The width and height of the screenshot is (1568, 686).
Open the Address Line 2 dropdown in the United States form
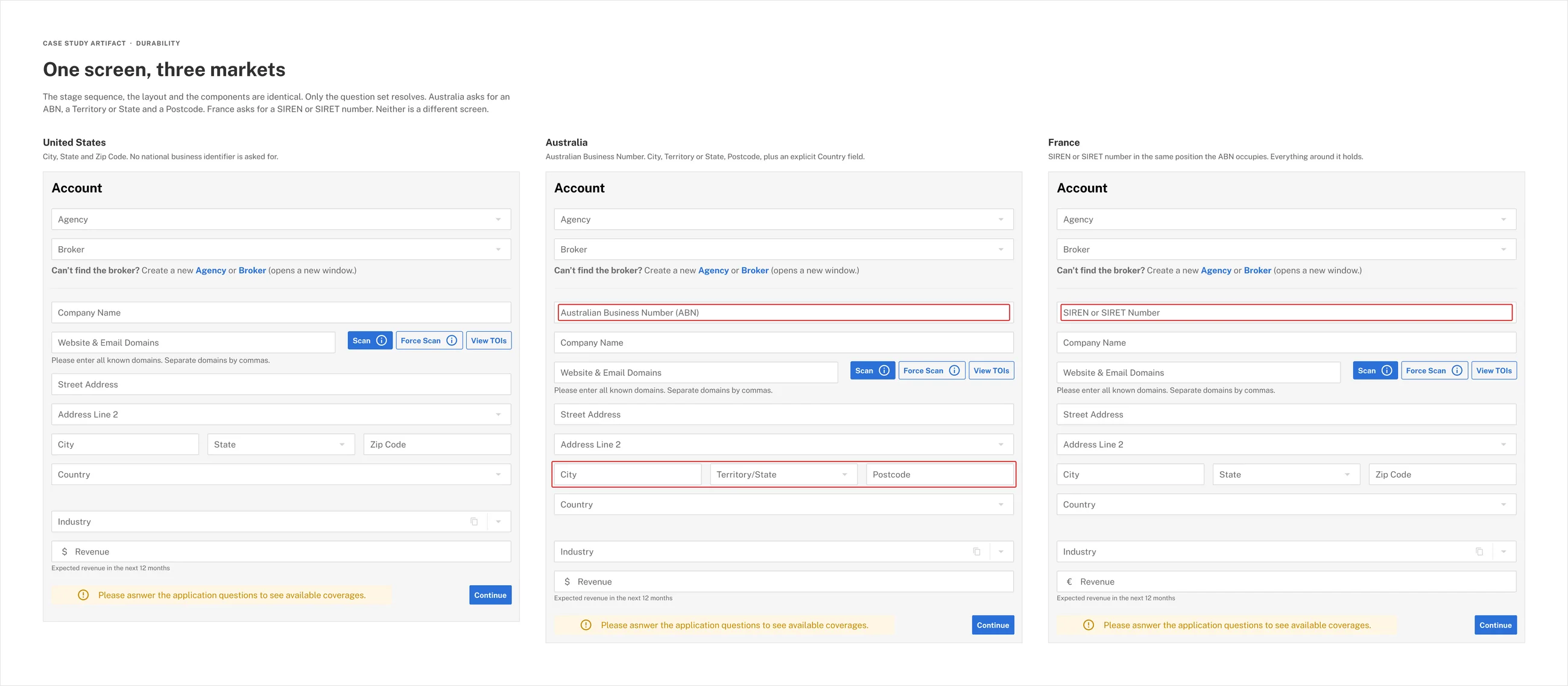pyautogui.click(x=281, y=414)
